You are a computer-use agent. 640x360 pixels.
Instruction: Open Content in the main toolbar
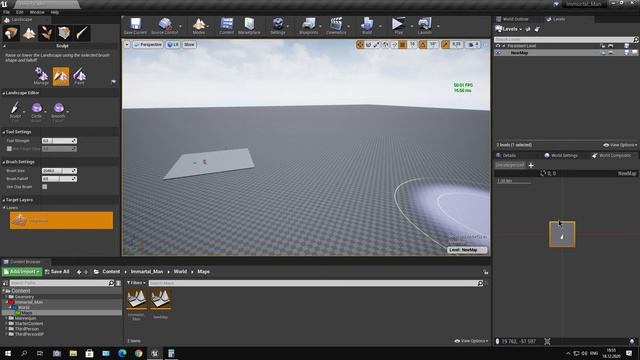(x=227, y=26)
